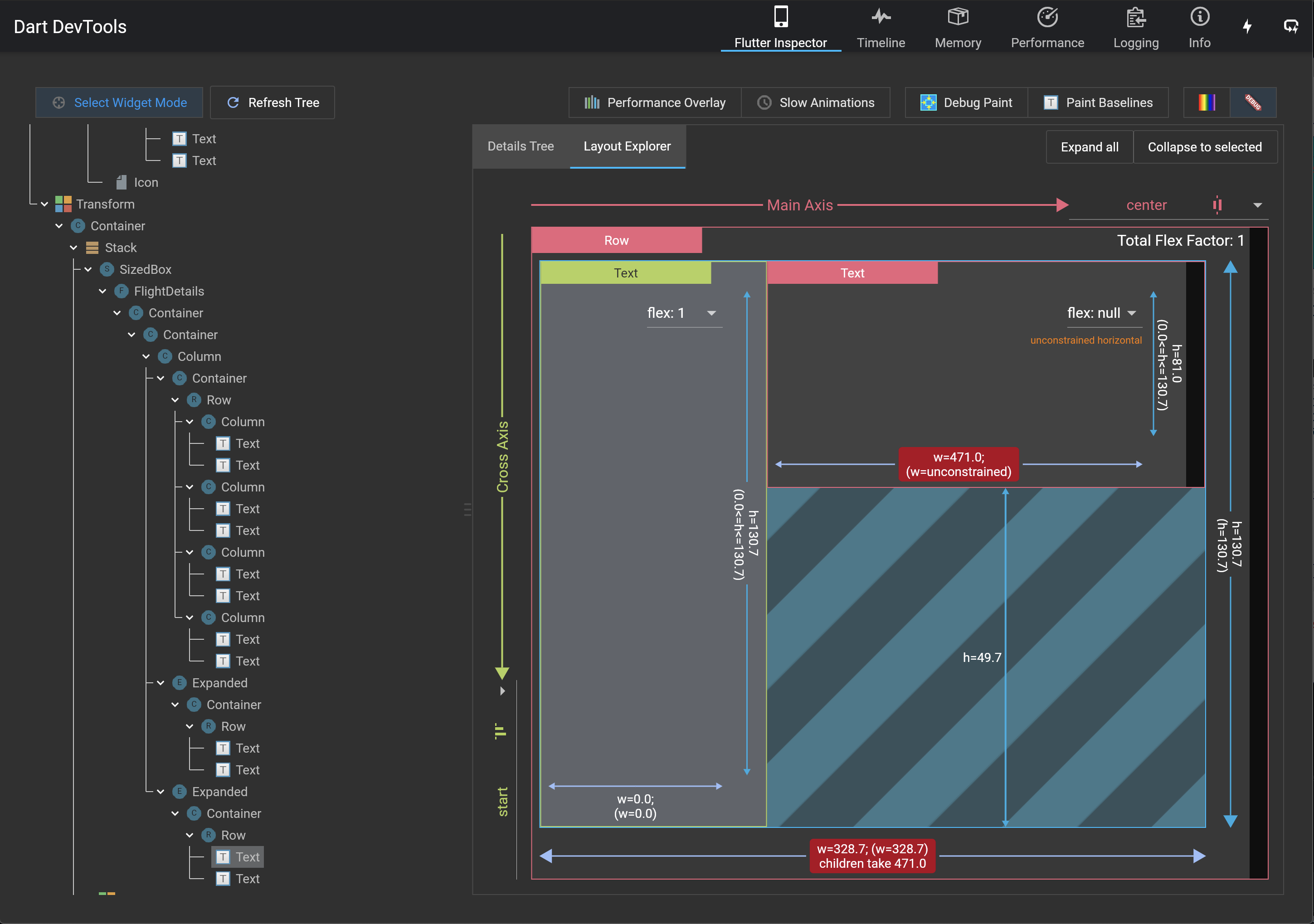Image resolution: width=1314 pixels, height=924 pixels.
Task: Open the Logging page
Action: click(x=1136, y=26)
